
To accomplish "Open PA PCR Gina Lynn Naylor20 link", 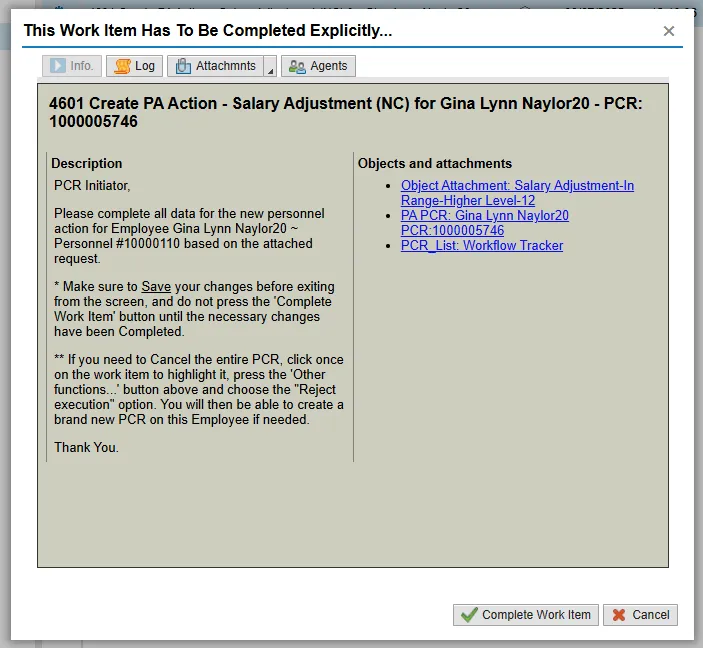I will click(x=485, y=223).
